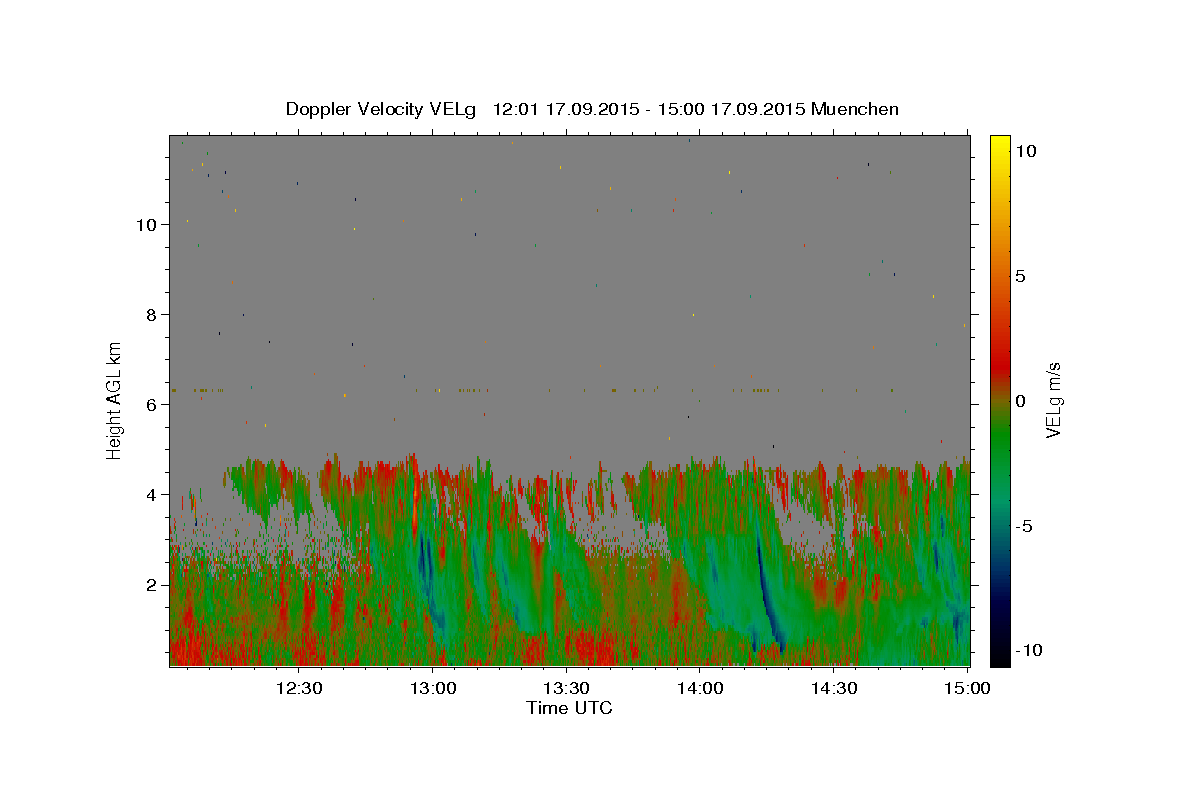Click the "Muenchen" location in the title
Viewport: 1200px width, 800px height.
pyautogui.click(x=855, y=109)
